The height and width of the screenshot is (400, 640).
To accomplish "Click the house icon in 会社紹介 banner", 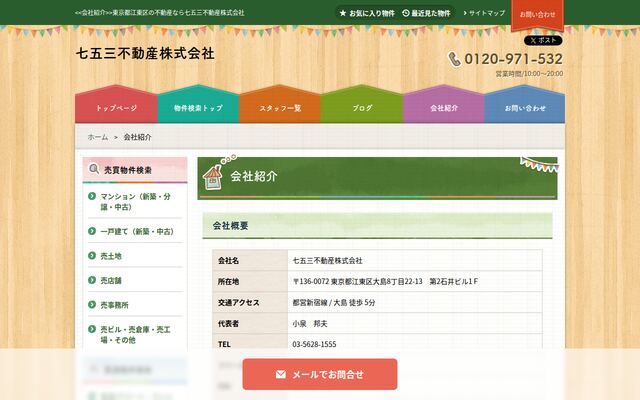I will tap(213, 177).
